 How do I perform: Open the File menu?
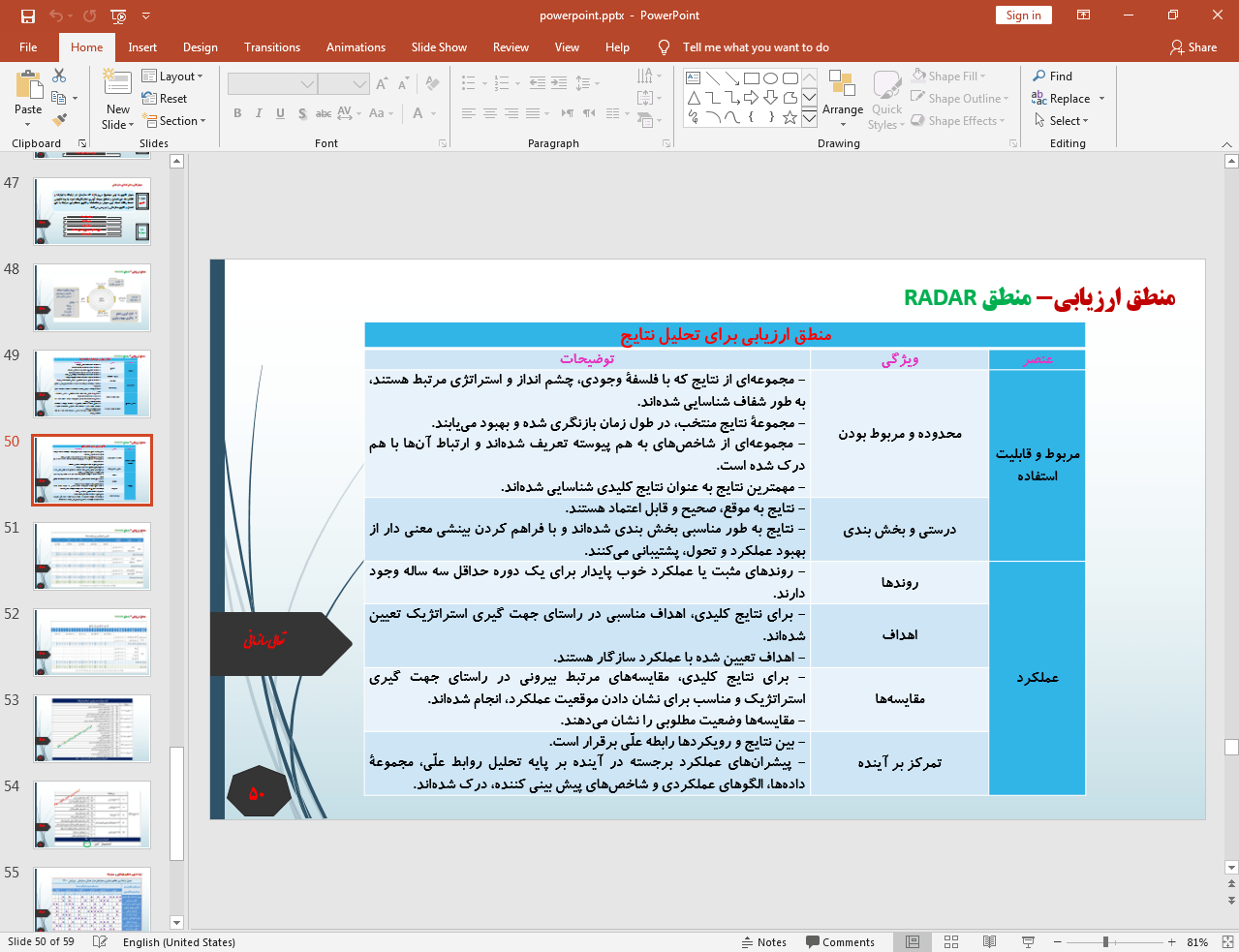(28, 47)
